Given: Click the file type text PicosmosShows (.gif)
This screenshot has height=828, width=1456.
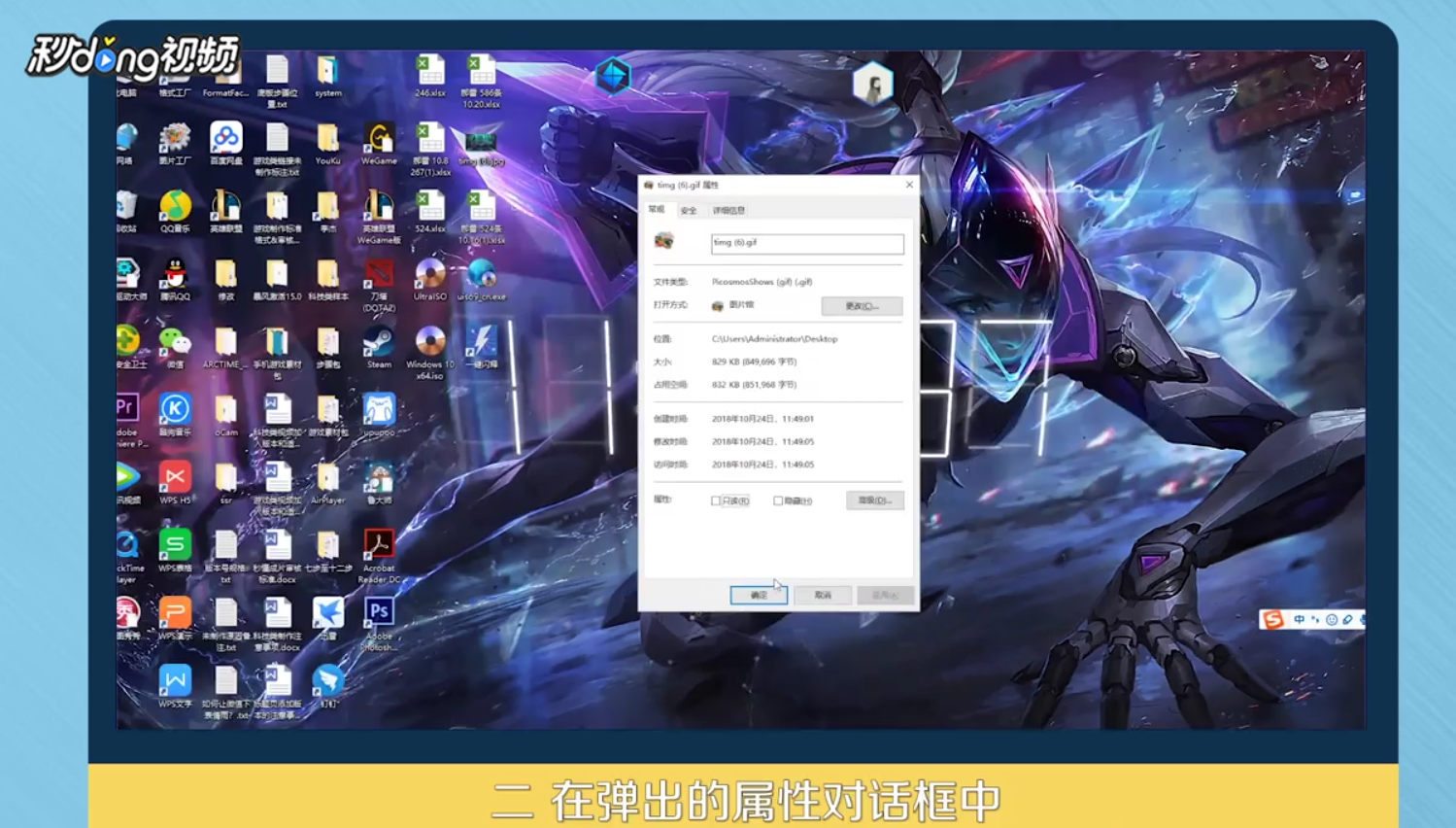Looking at the screenshot, I should point(762,282).
